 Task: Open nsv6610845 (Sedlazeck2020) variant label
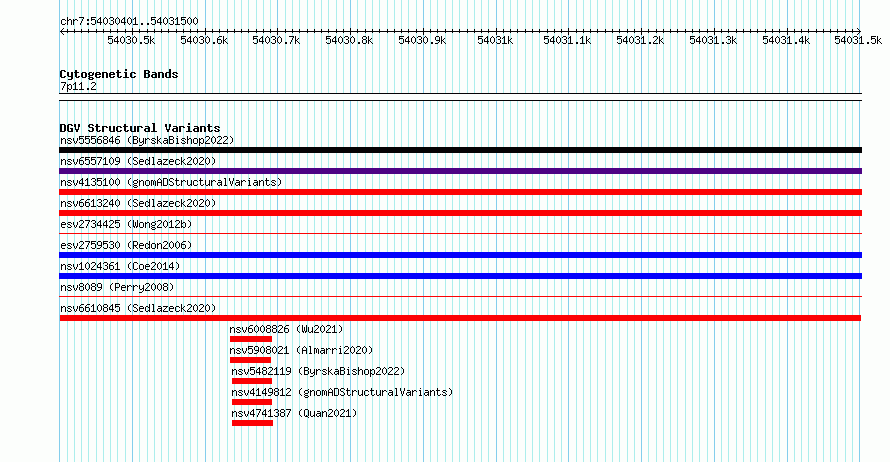pyautogui.click(x=138, y=308)
